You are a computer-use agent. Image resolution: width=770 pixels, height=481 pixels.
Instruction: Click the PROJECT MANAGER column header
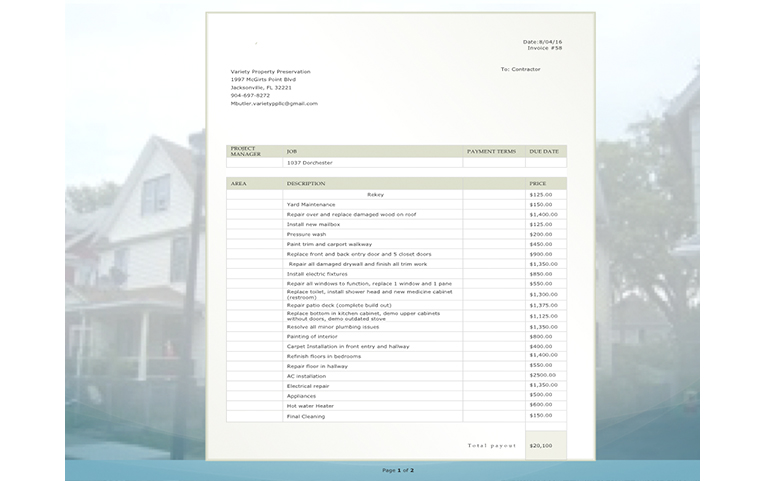244,151
